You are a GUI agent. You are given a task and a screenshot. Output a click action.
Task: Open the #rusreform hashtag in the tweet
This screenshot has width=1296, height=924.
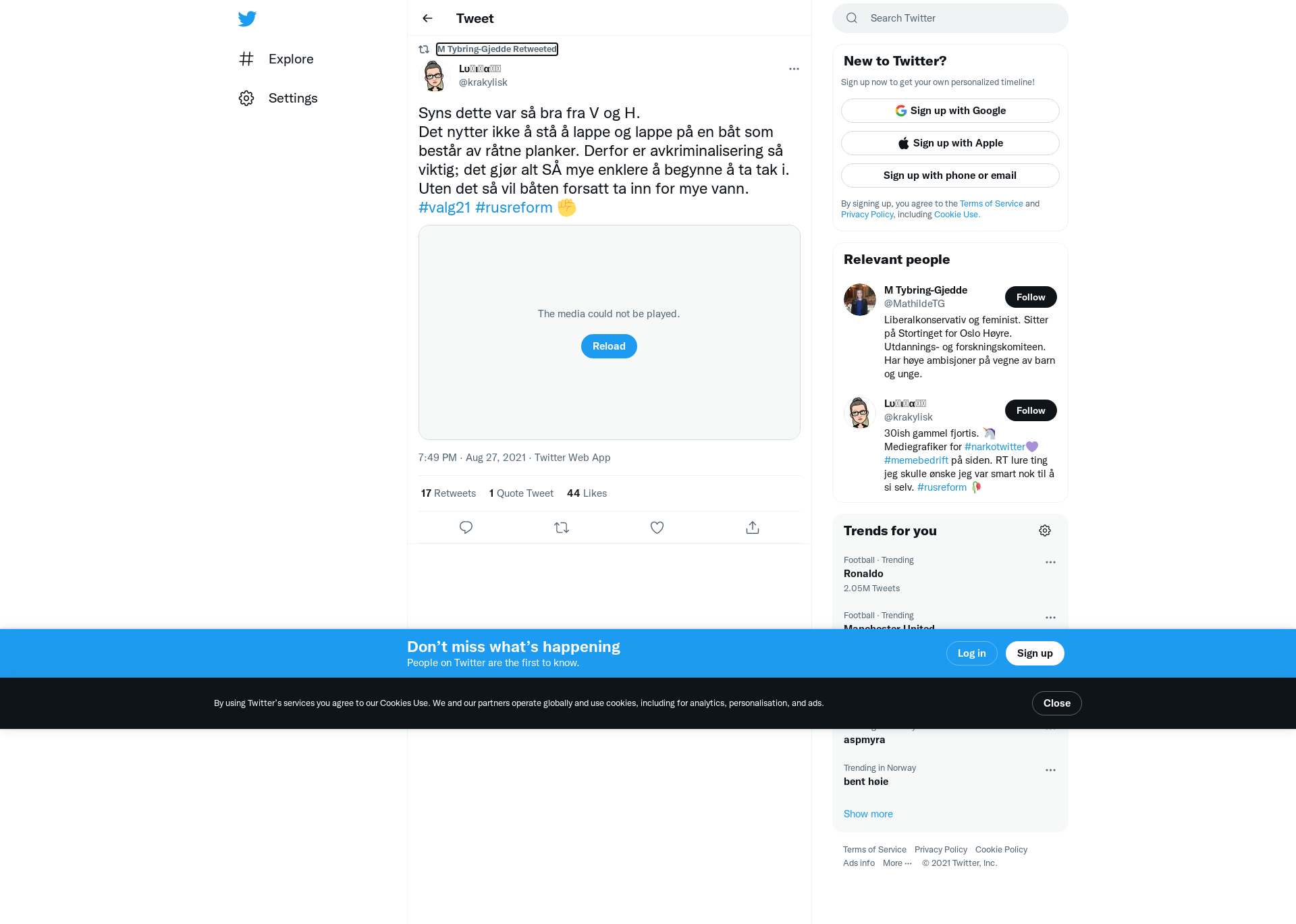coord(514,207)
